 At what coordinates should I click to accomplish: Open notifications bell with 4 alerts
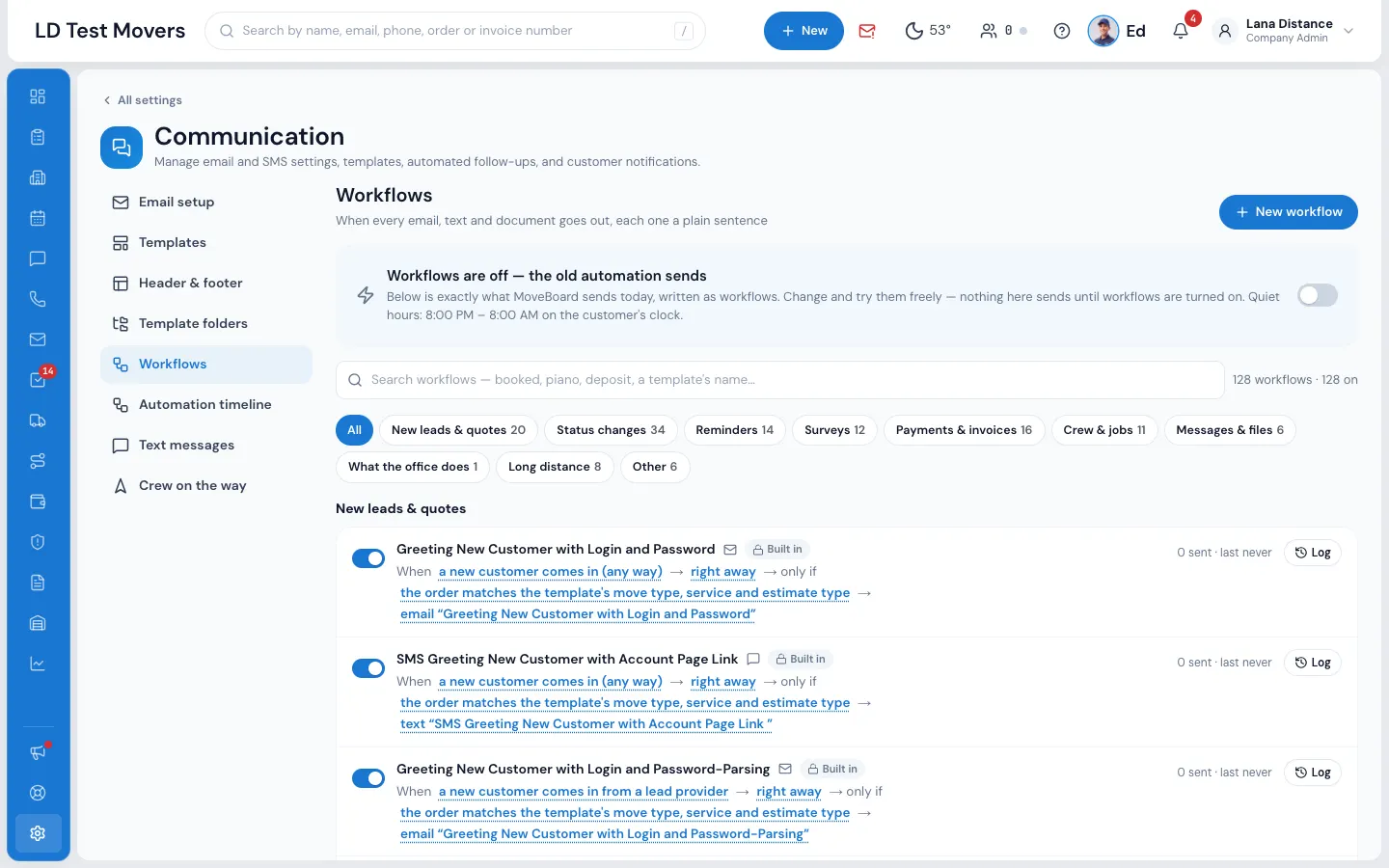tap(1181, 31)
